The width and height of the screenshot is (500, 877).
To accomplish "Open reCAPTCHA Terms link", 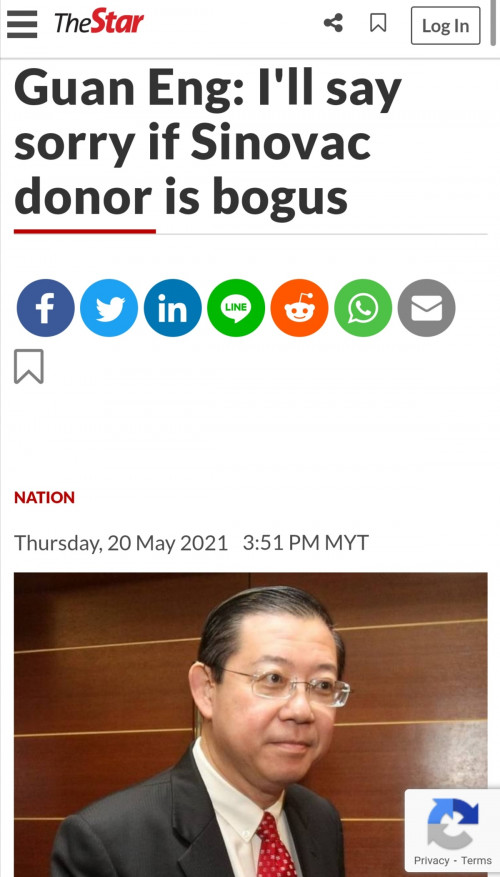I will (476, 861).
